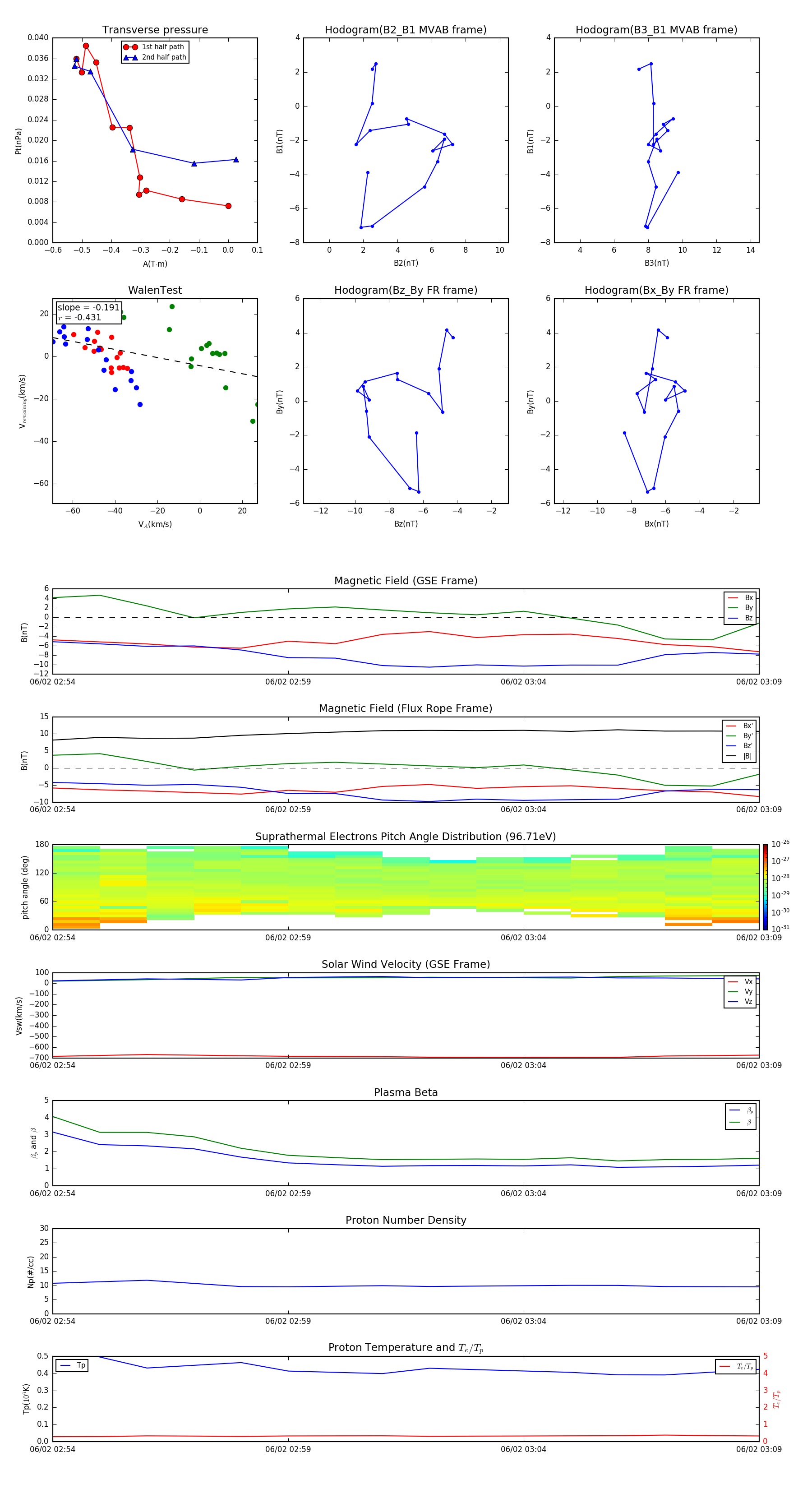Select Bx in the GSE Frame legend
This screenshot has height=1489, width=812.
tap(741, 598)
